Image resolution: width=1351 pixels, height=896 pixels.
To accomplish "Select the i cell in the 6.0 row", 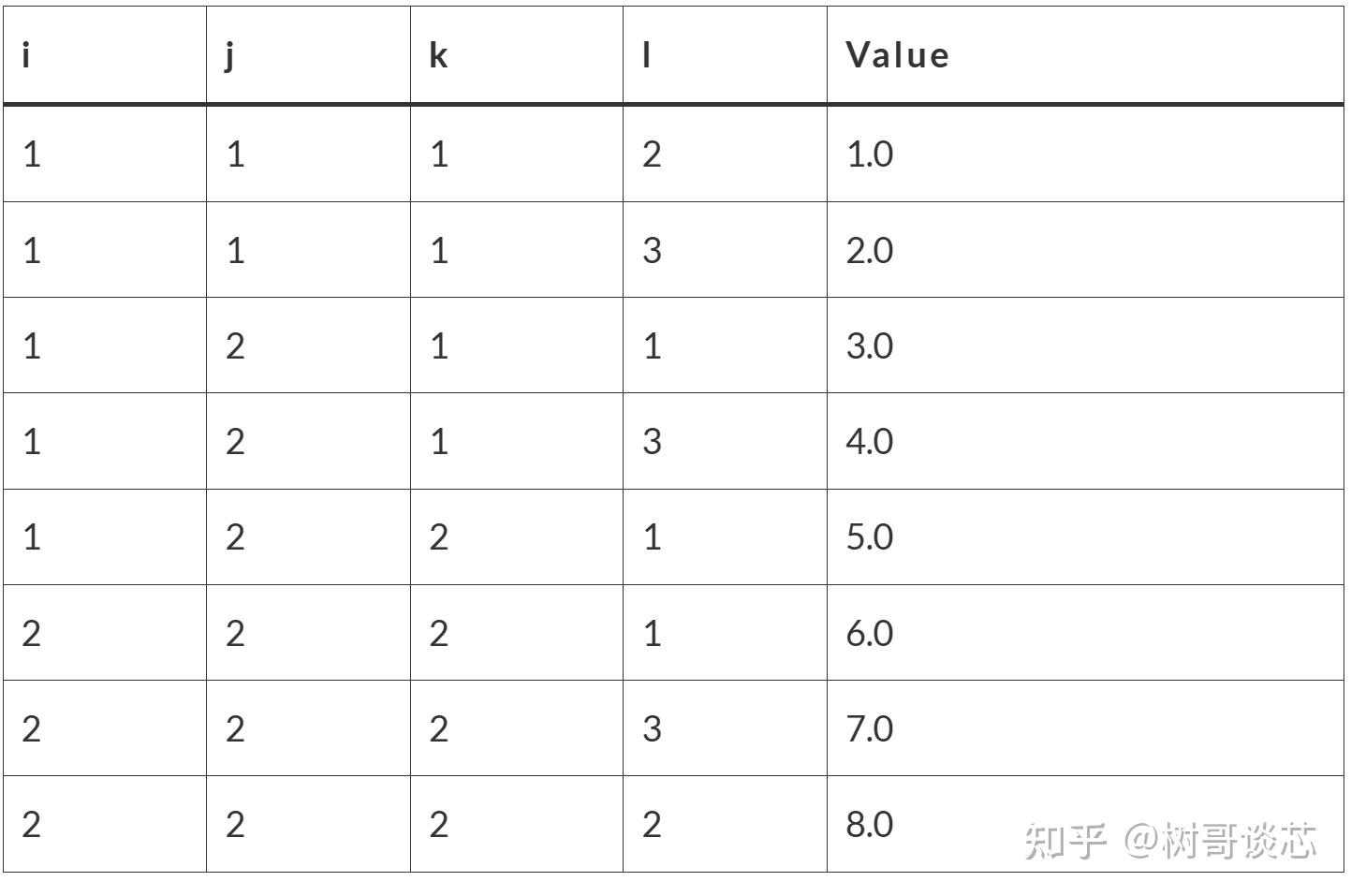I will pyautogui.click(x=105, y=633).
